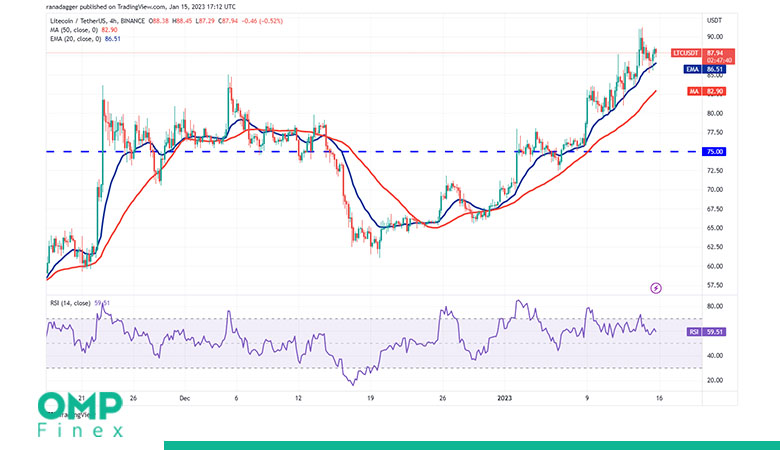
Task: Click the -0.46 (-0.52%) change value
Action: click(262, 21)
